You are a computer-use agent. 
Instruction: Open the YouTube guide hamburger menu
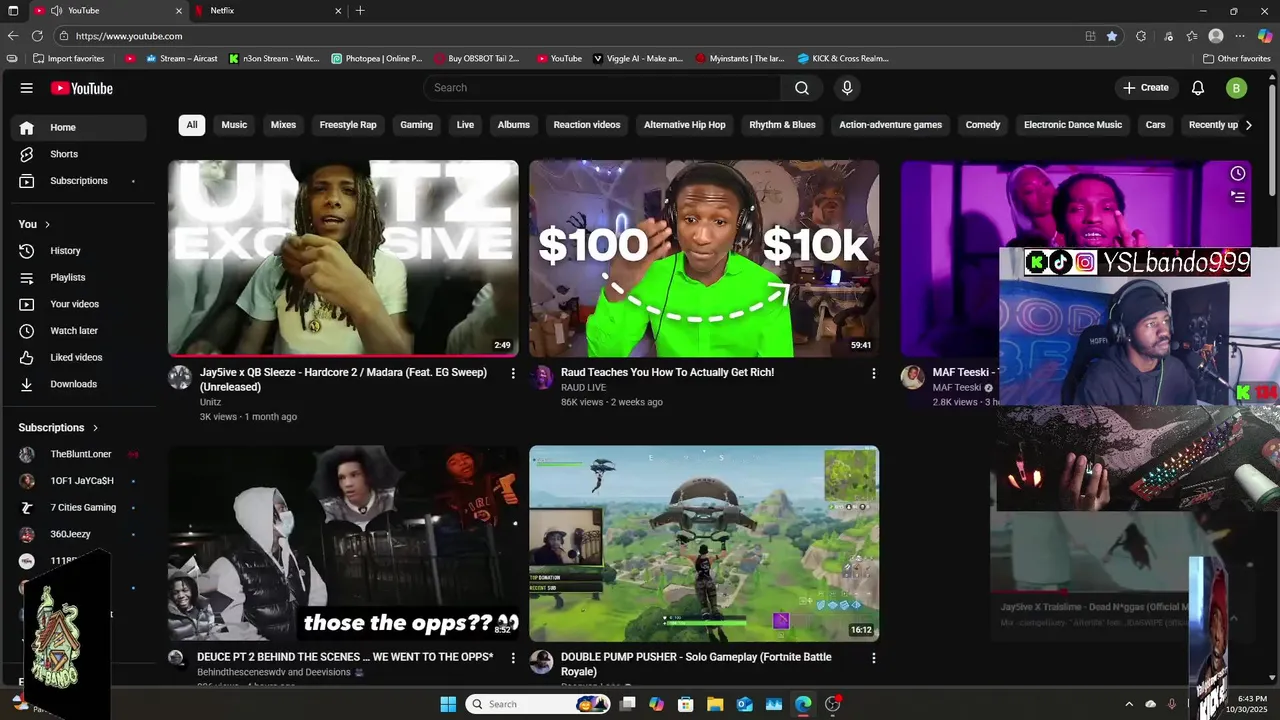(27, 88)
